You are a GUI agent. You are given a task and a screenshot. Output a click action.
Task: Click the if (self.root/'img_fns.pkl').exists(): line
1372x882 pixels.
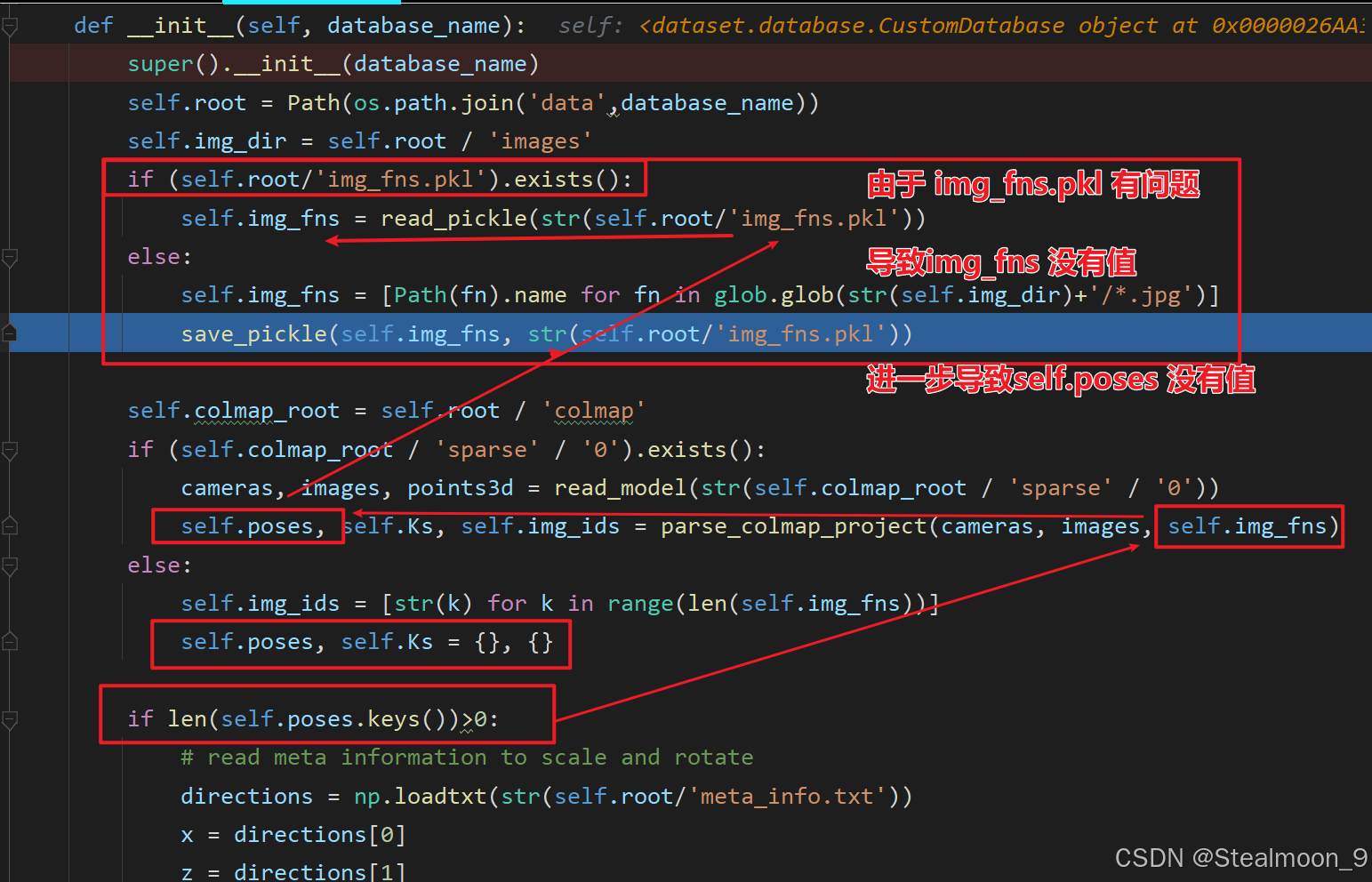click(381, 180)
